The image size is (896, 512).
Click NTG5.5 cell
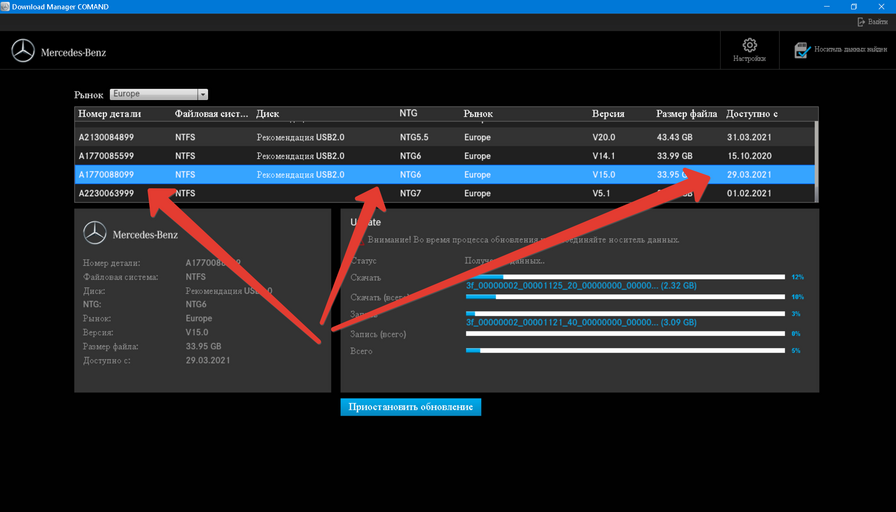(414, 137)
